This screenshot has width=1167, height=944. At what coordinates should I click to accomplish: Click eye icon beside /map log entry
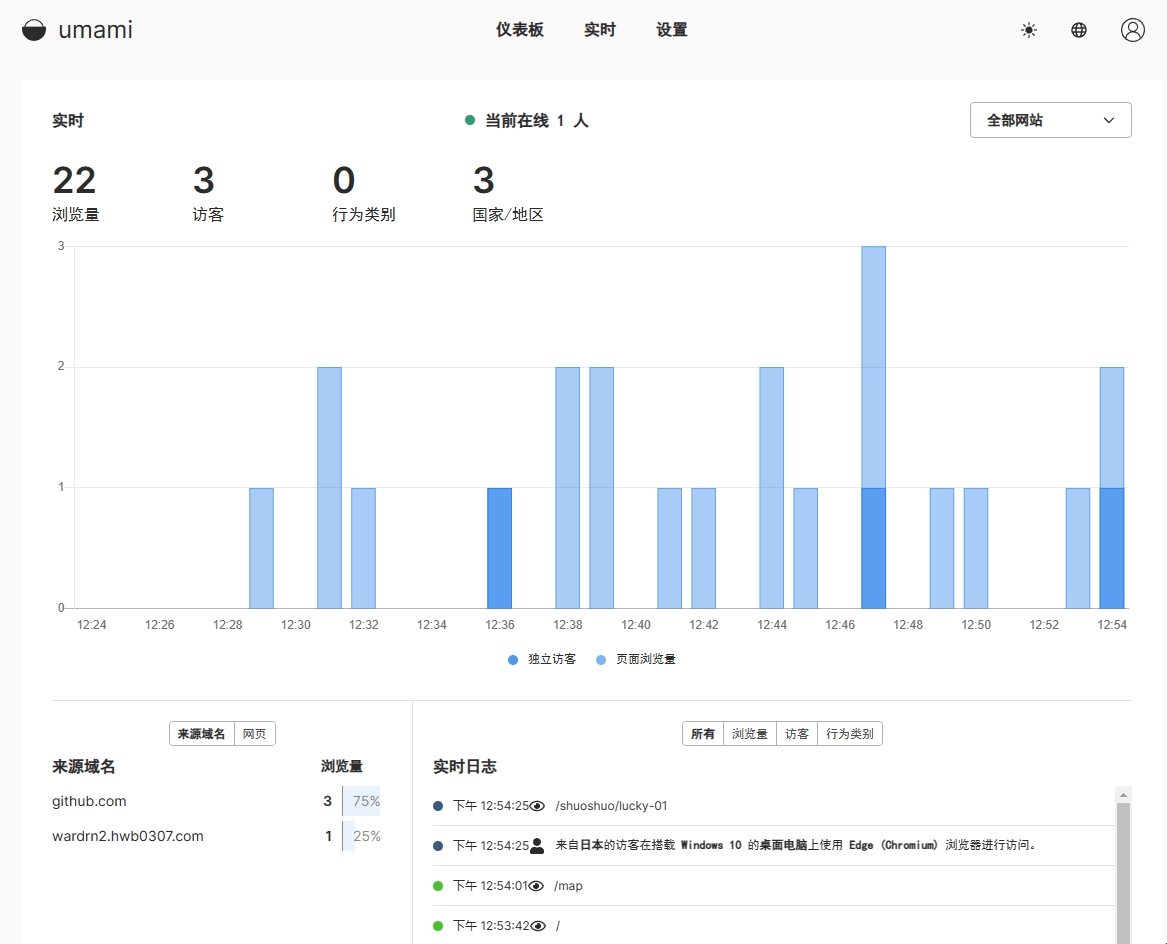pyautogui.click(x=537, y=886)
